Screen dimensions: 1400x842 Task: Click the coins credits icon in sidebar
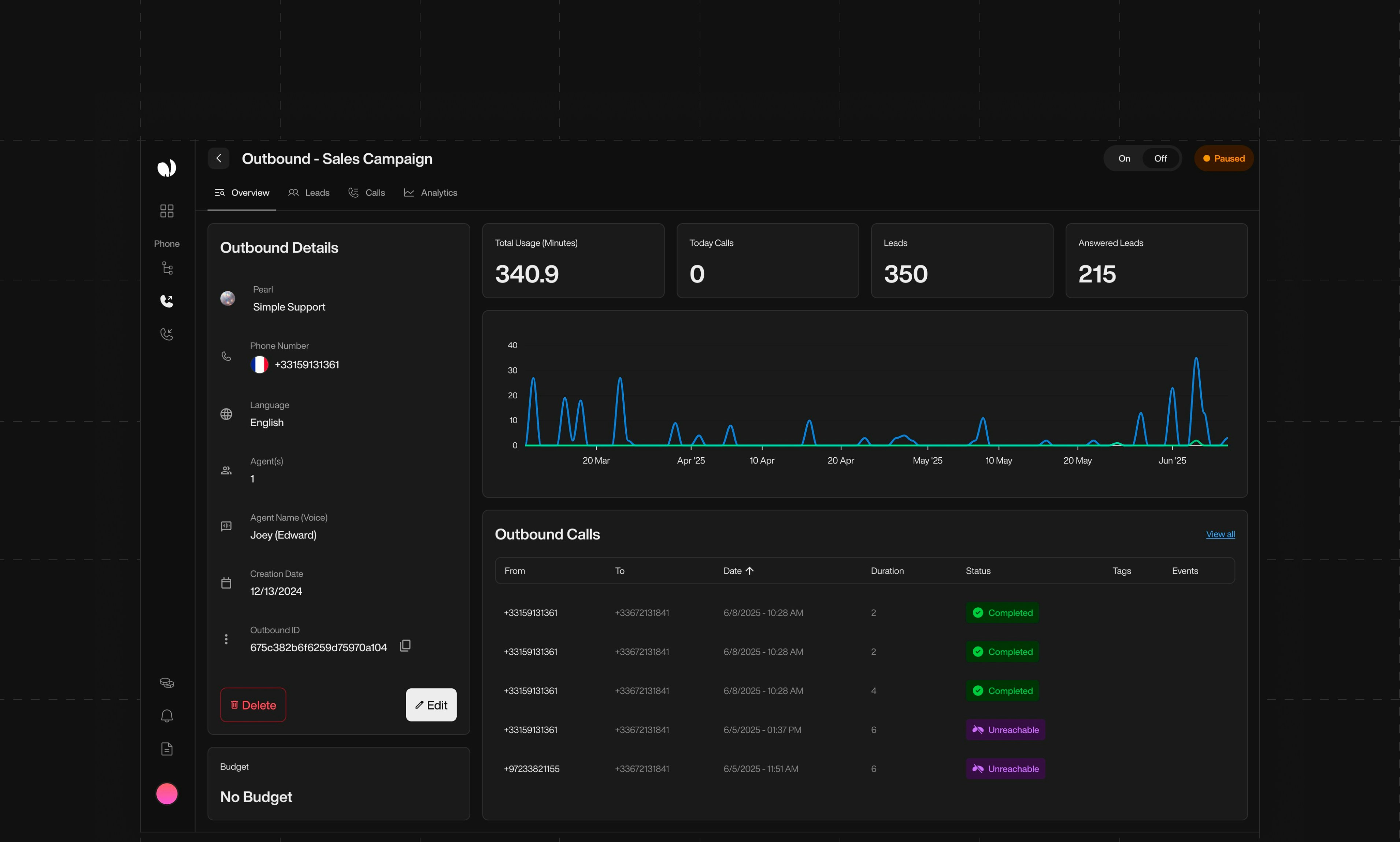pos(166,682)
